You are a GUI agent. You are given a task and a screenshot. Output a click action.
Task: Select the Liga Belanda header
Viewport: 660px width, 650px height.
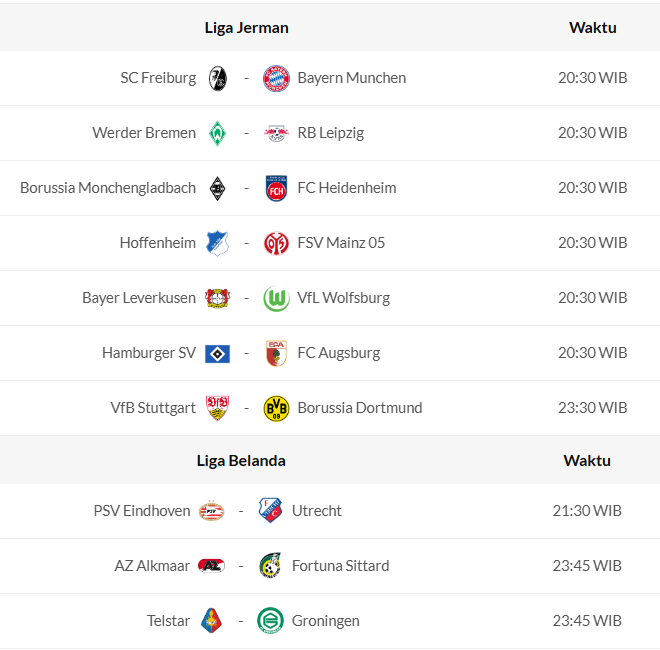coord(241,461)
